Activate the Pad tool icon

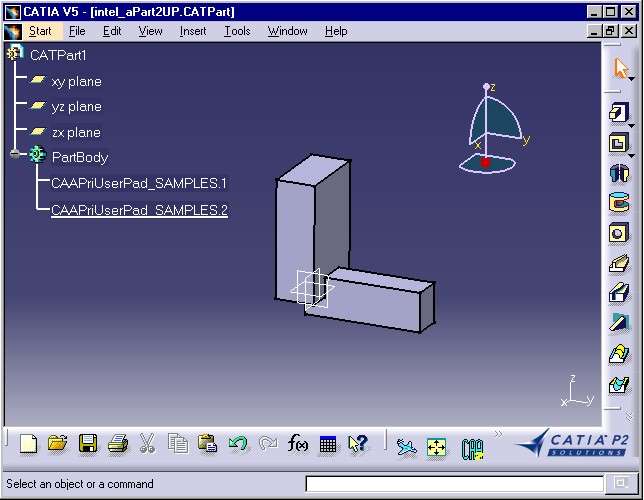click(x=619, y=112)
